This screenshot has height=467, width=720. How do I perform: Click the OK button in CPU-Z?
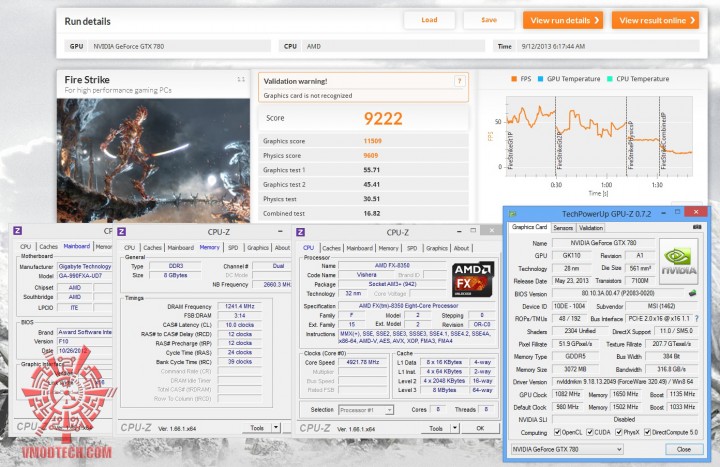(x=480, y=428)
